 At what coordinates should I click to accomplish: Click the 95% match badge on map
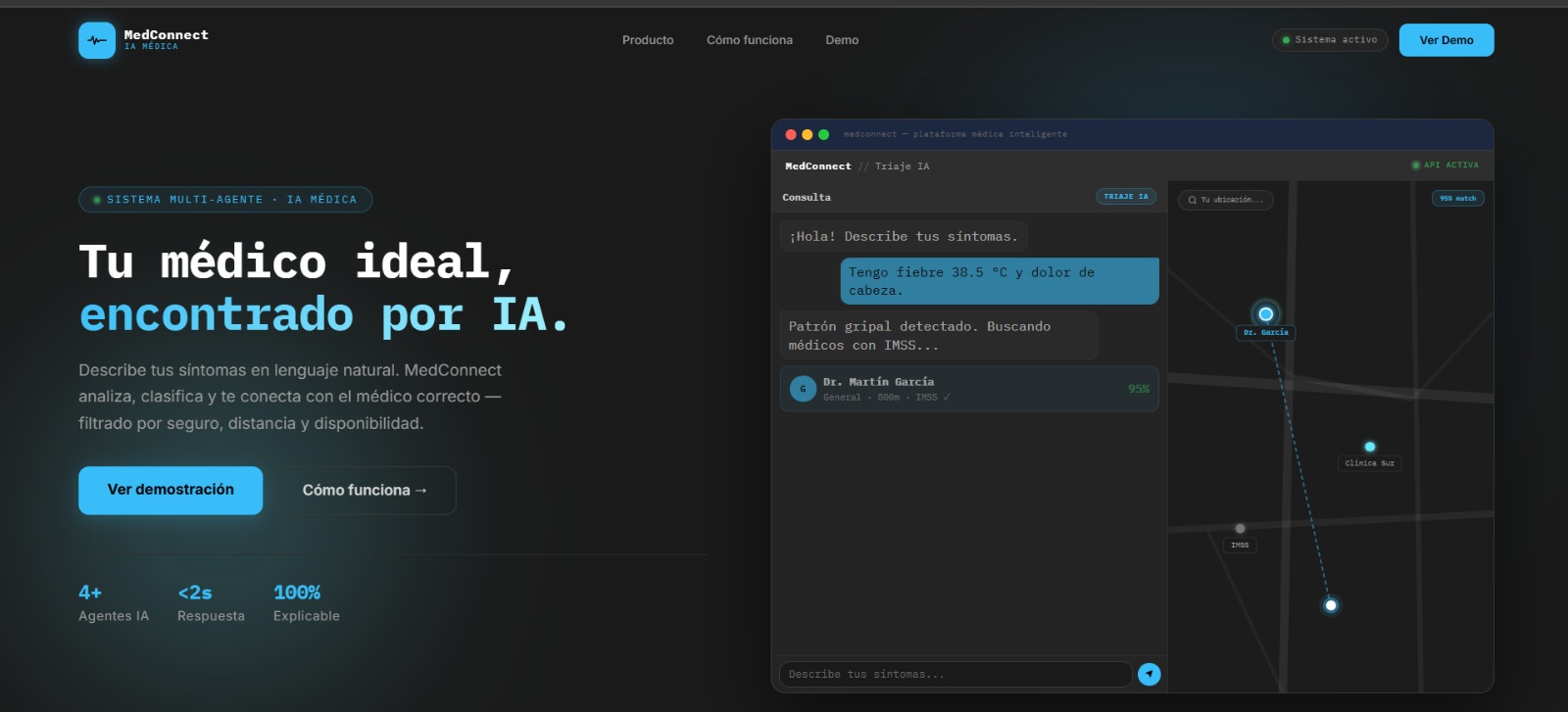pos(1458,199)
